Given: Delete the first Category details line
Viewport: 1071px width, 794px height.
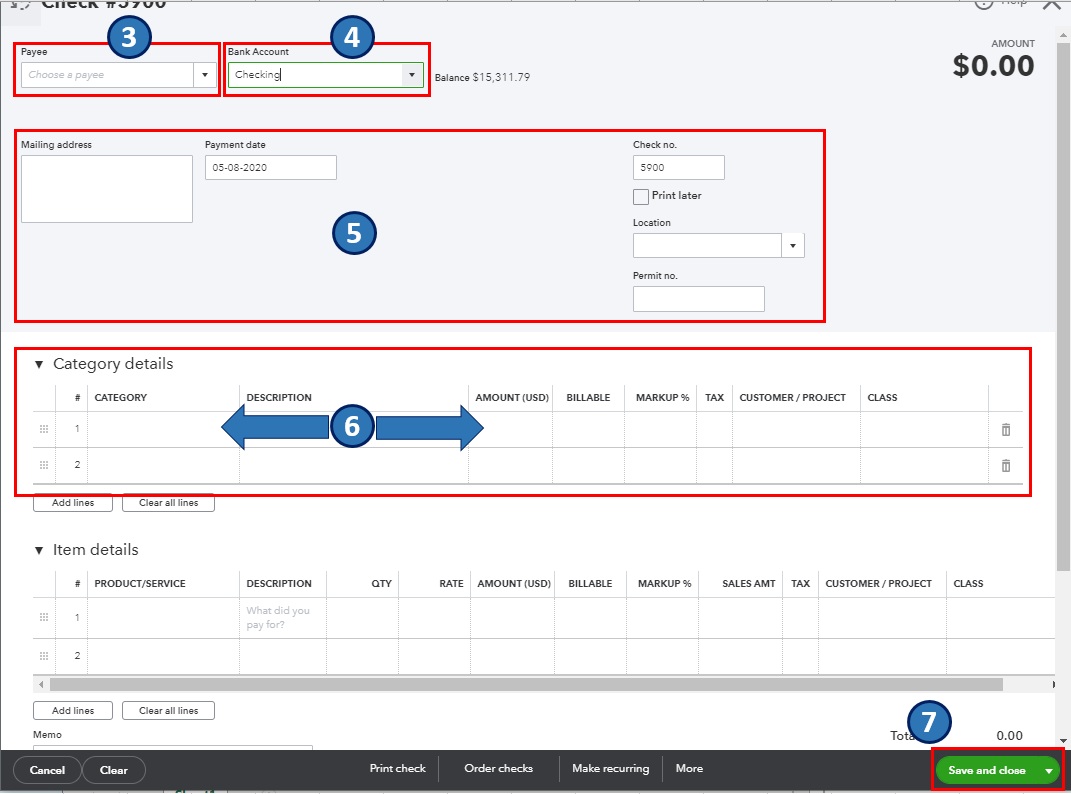Looking at the screenshot, I should point(1005,429).
